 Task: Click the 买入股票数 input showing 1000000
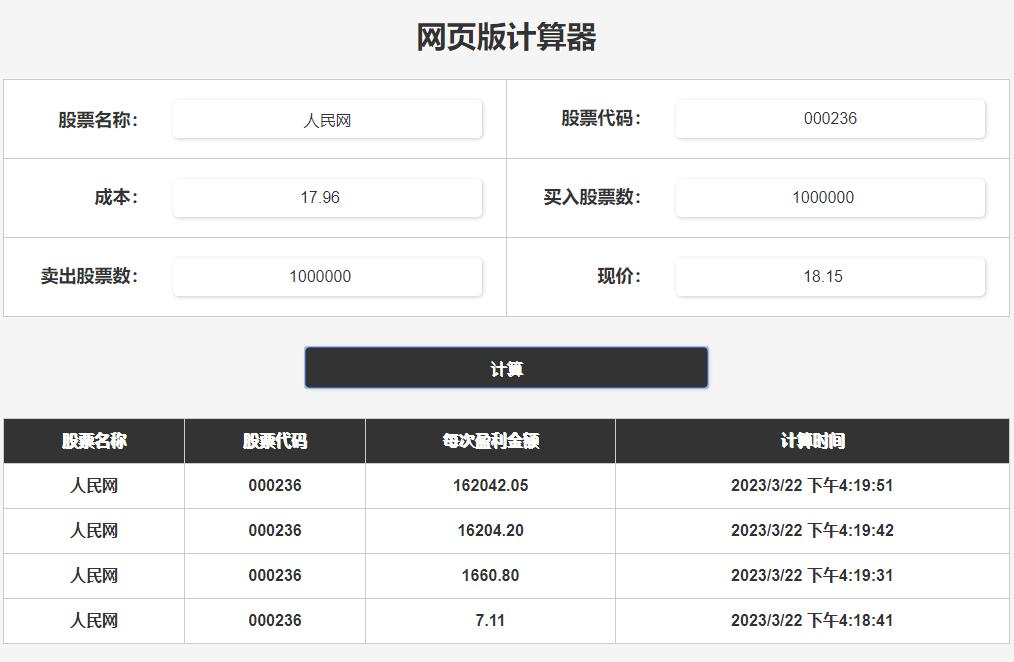pyautogui.click(x=829, y=197)
